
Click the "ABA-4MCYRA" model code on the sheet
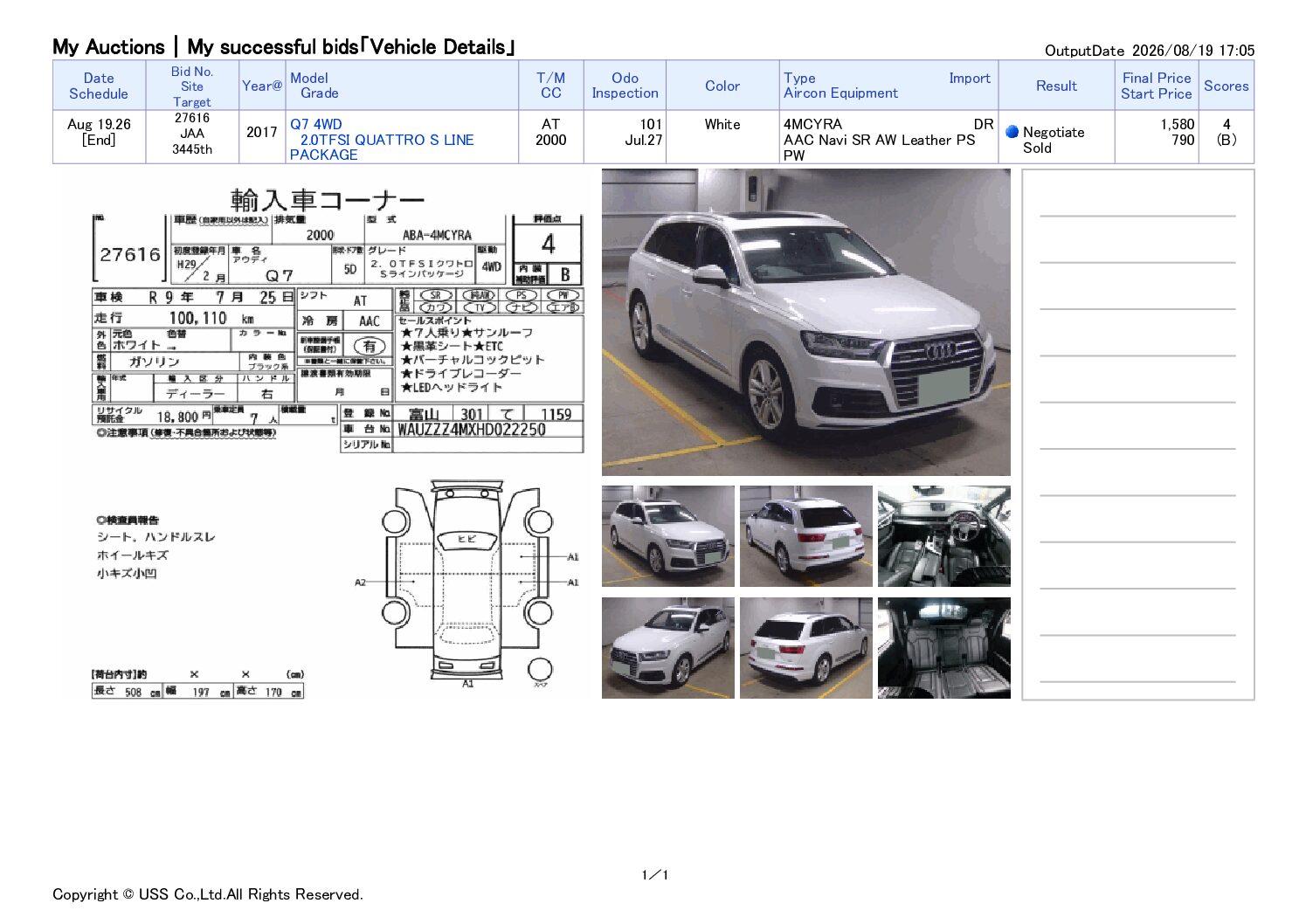click(437, 235)
